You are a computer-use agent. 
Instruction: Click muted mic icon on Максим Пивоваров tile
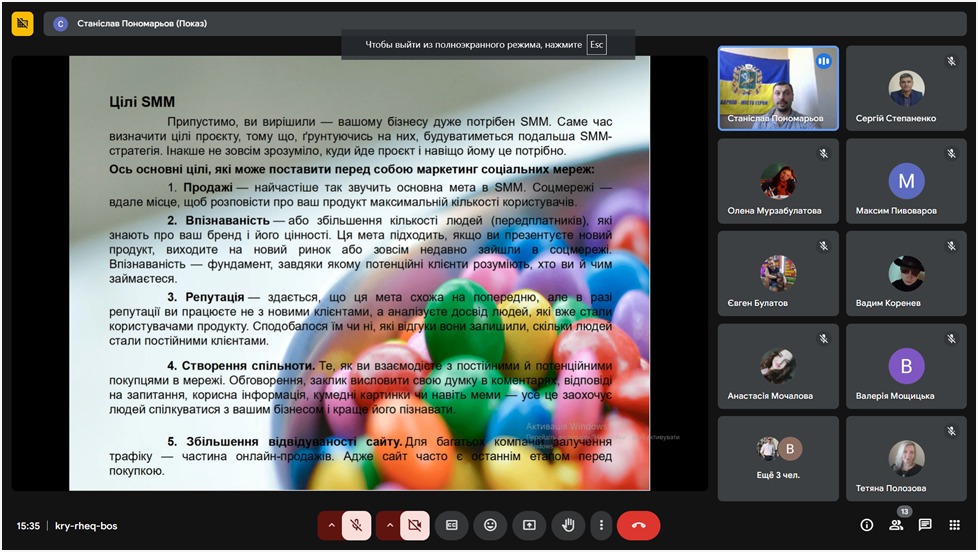[951, 153]
